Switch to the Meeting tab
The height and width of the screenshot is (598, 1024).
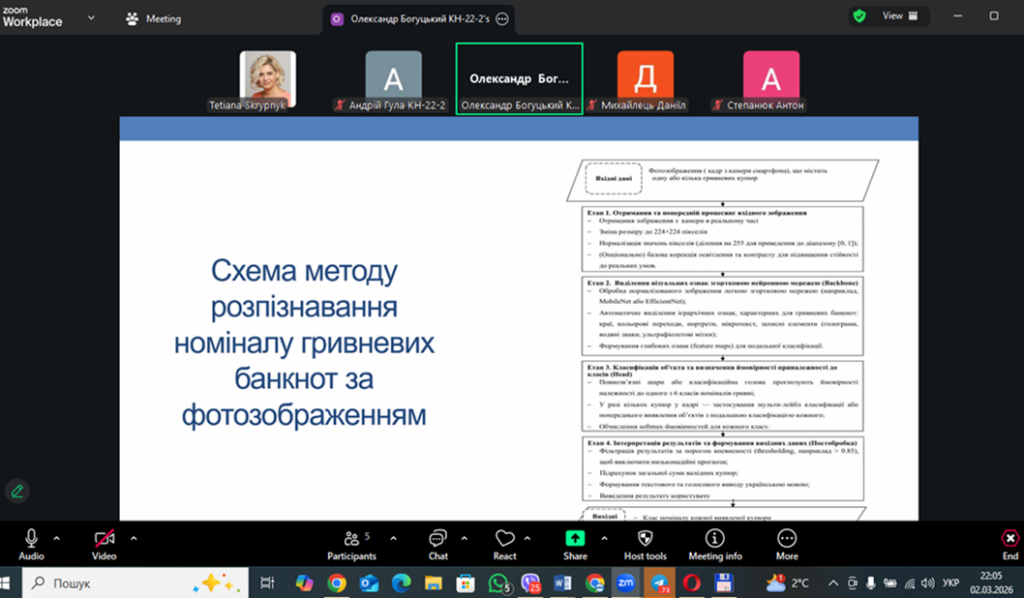153,18
